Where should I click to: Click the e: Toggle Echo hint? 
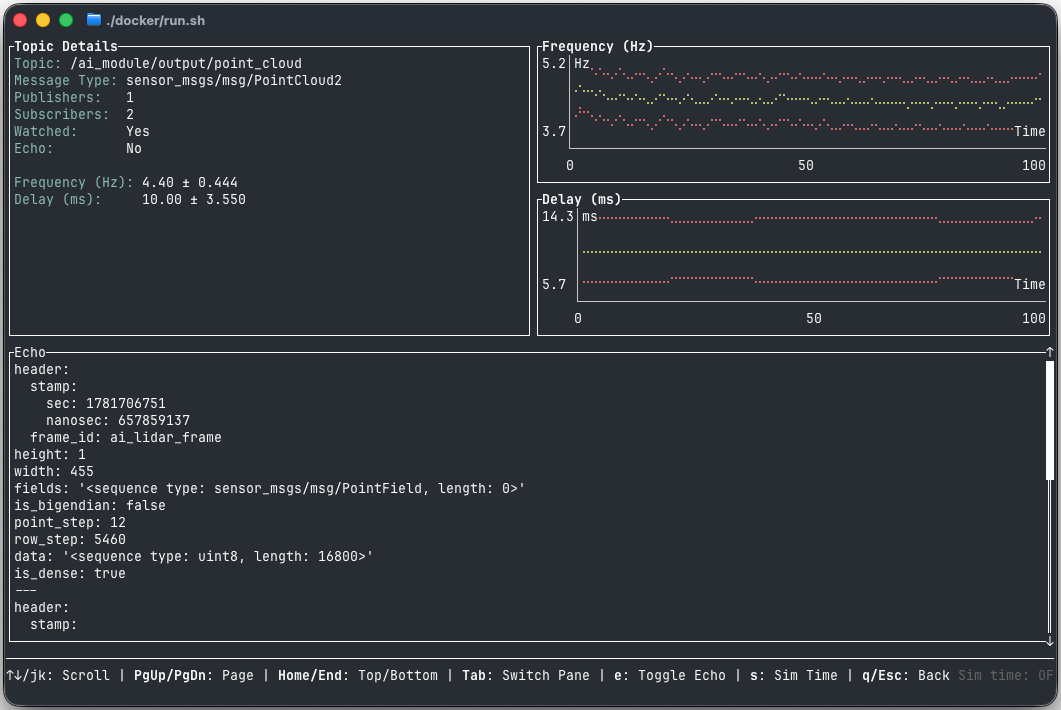tap(670, 675)
